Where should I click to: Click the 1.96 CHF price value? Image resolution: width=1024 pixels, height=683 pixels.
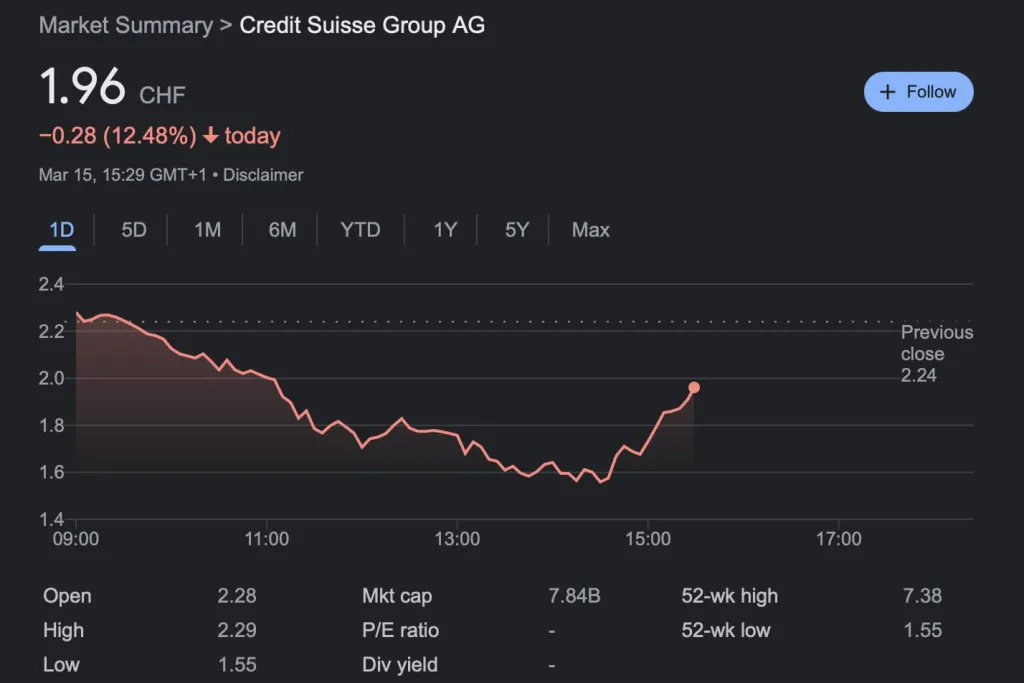(x=83, y=88)
